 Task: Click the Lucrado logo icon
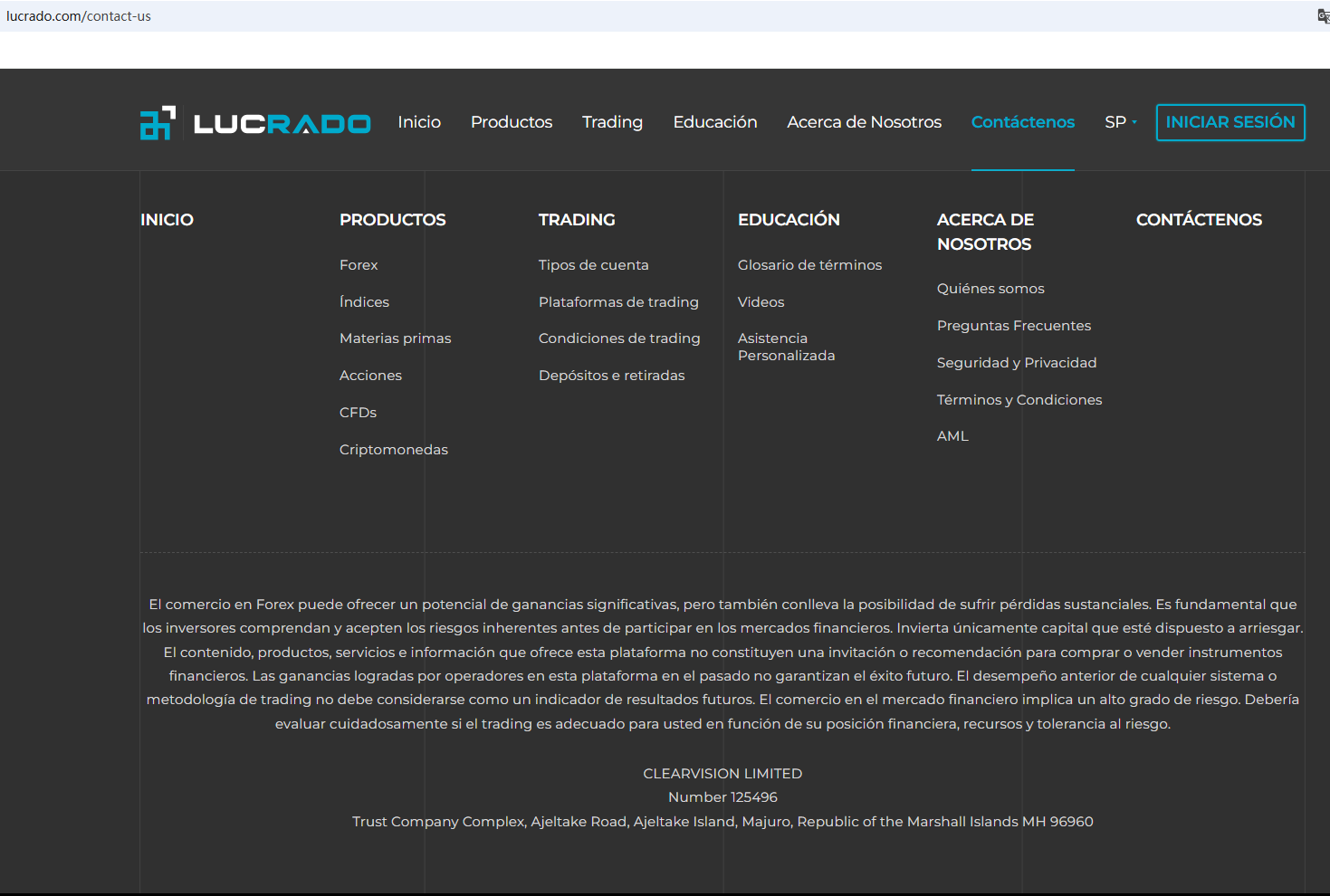coord(158,123)
